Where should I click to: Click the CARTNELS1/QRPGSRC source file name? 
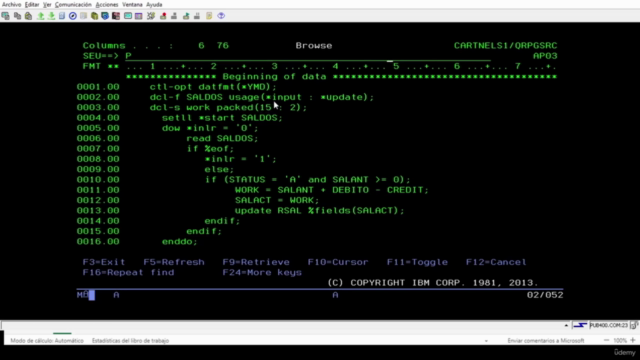pos(505,46)
